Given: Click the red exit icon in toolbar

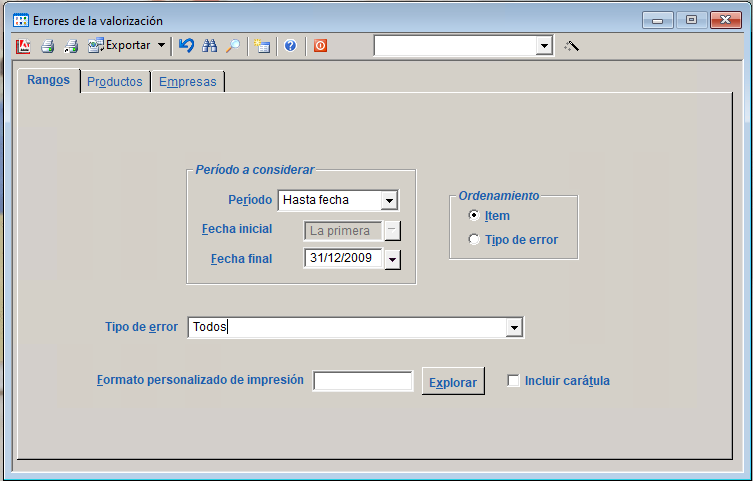Looking at the screenshot, I should (x=320, y=46).
